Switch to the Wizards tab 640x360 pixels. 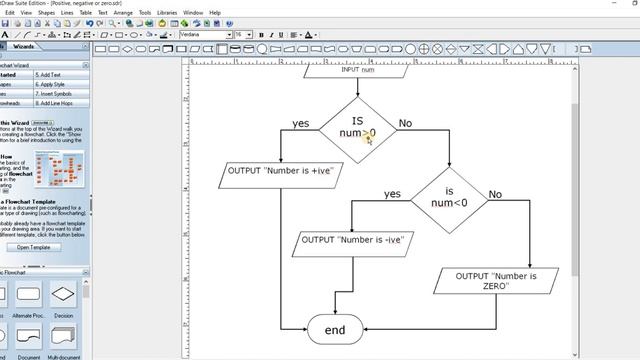[x=23, y=46]
